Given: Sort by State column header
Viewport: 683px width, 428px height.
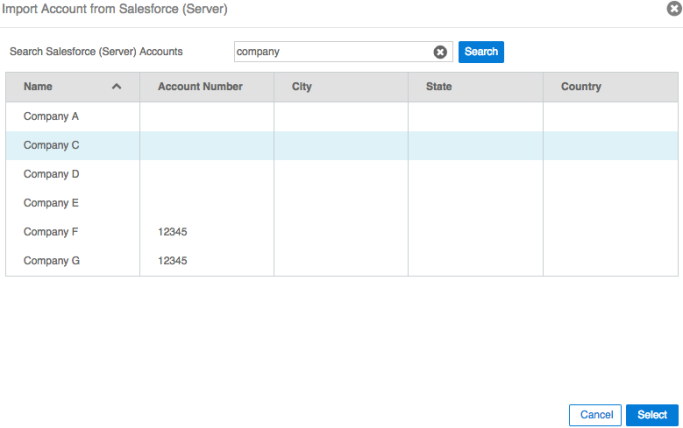Looking at the screenshot, I should tap(439, 86).
